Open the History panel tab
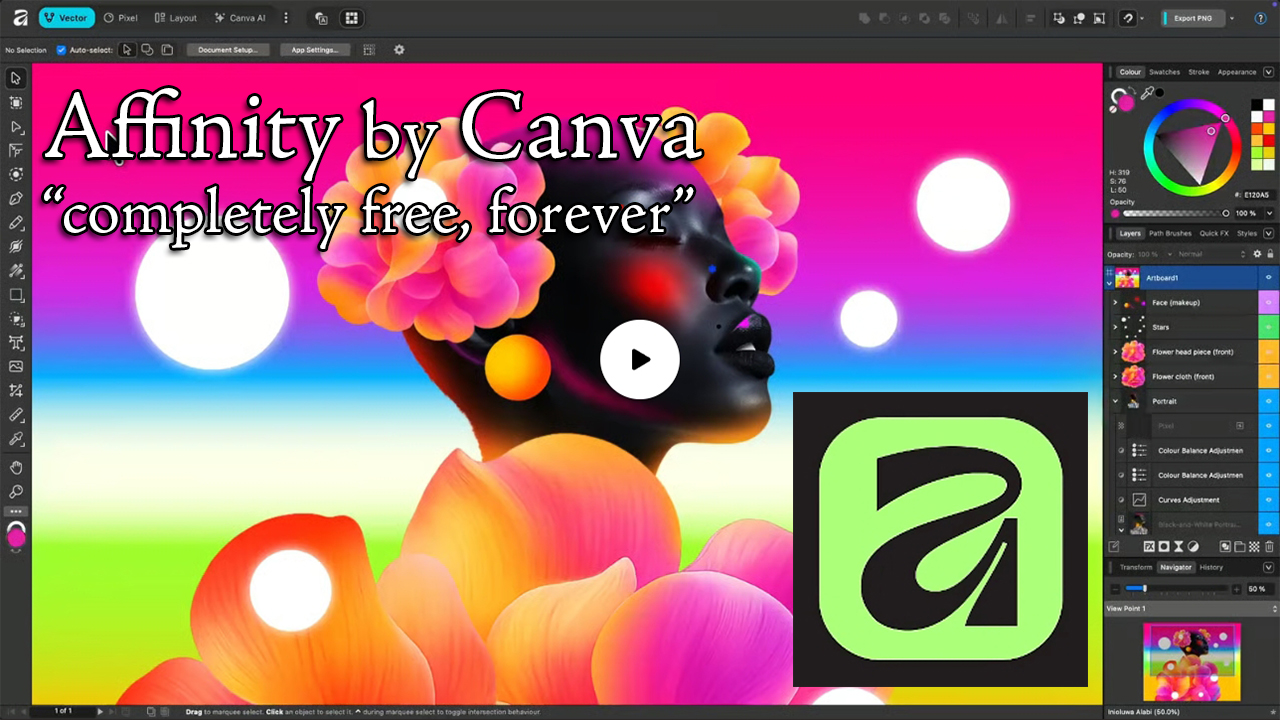The width and height of the screenshot is (1280, 720). pyautogui.click(x=1211, y=567)
